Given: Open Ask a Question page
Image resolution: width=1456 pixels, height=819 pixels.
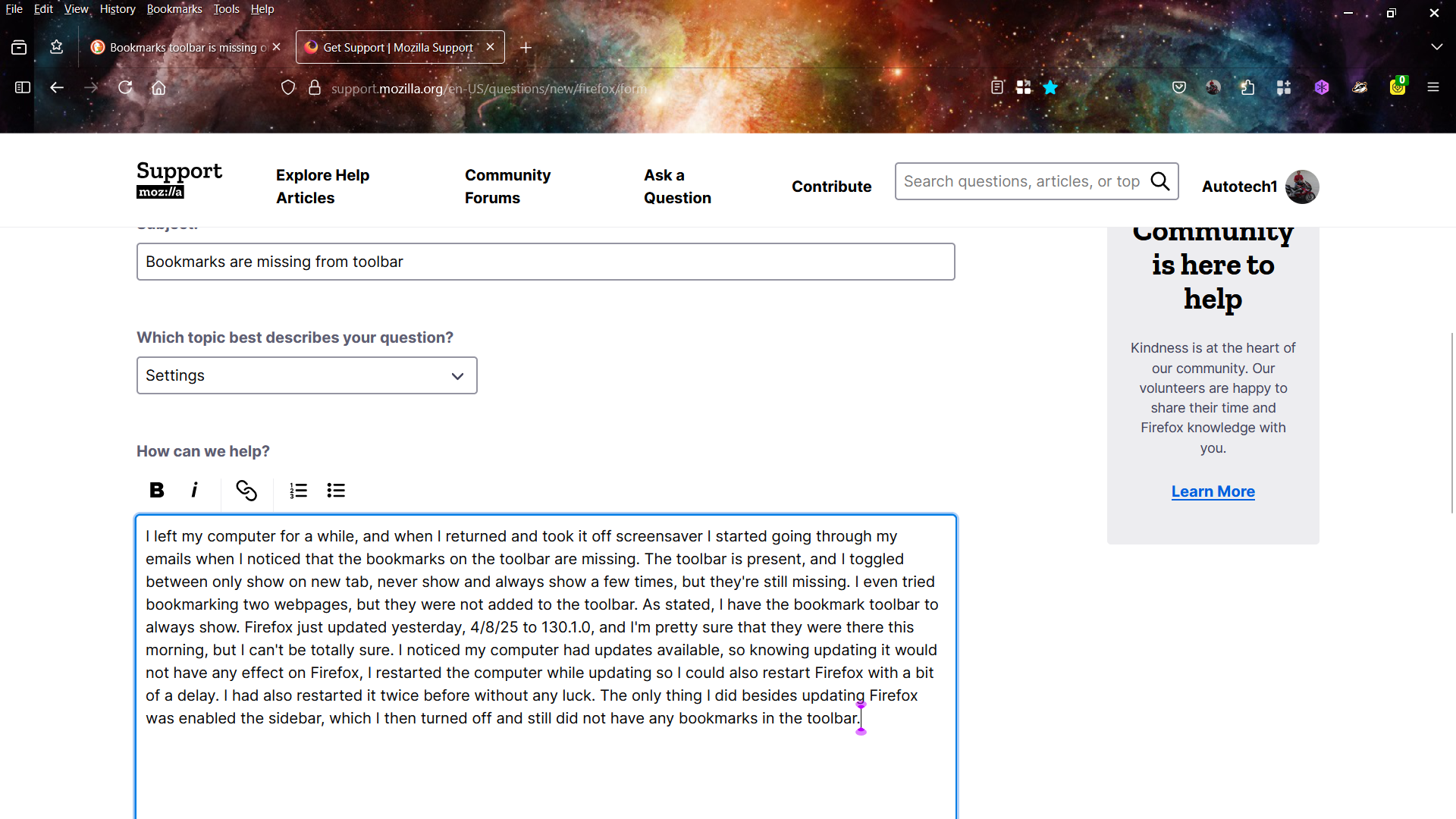Looking at the screenshot, I should pos(677,187).
